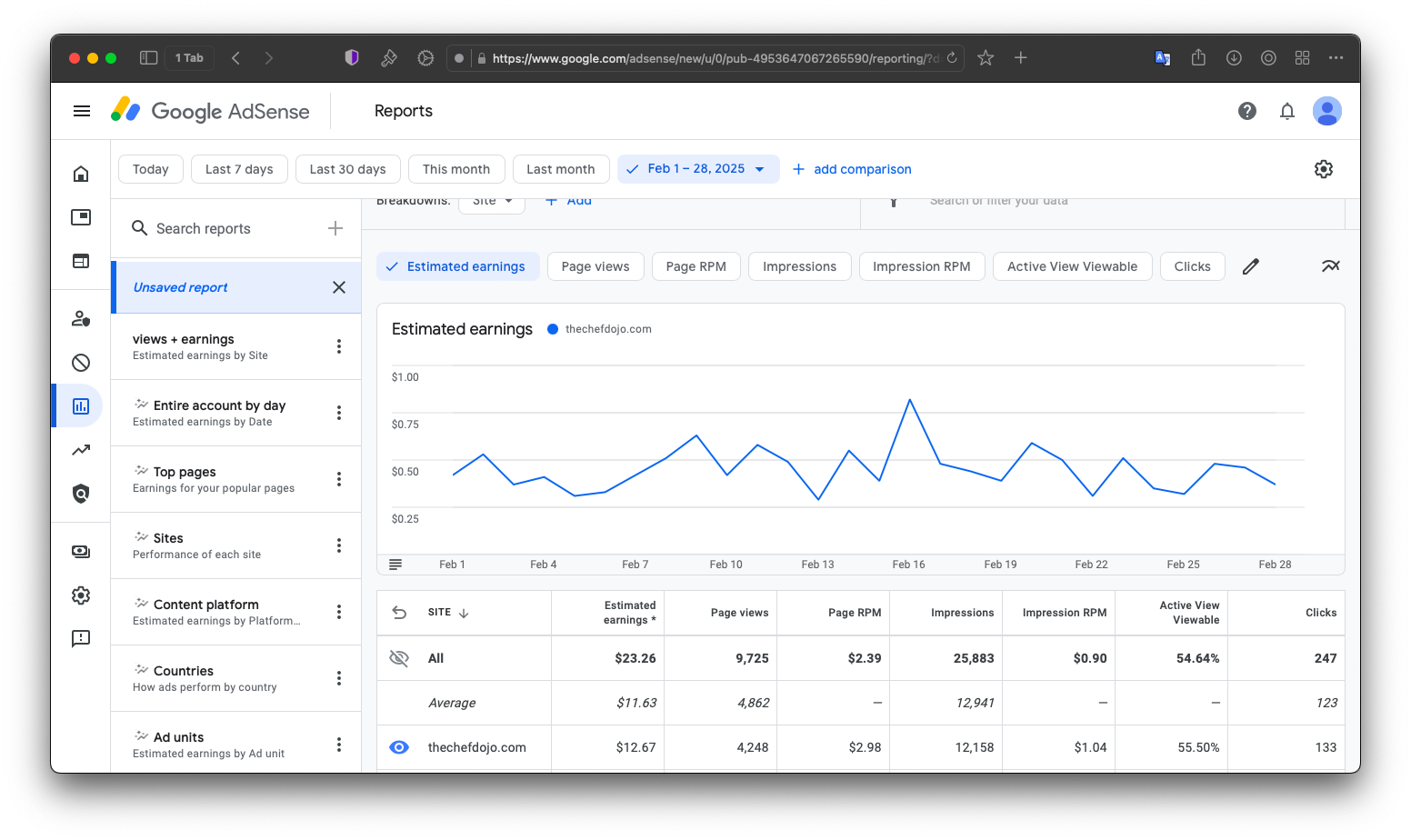Toggle the Impression RPM metric chip

[x=922, y=266]
